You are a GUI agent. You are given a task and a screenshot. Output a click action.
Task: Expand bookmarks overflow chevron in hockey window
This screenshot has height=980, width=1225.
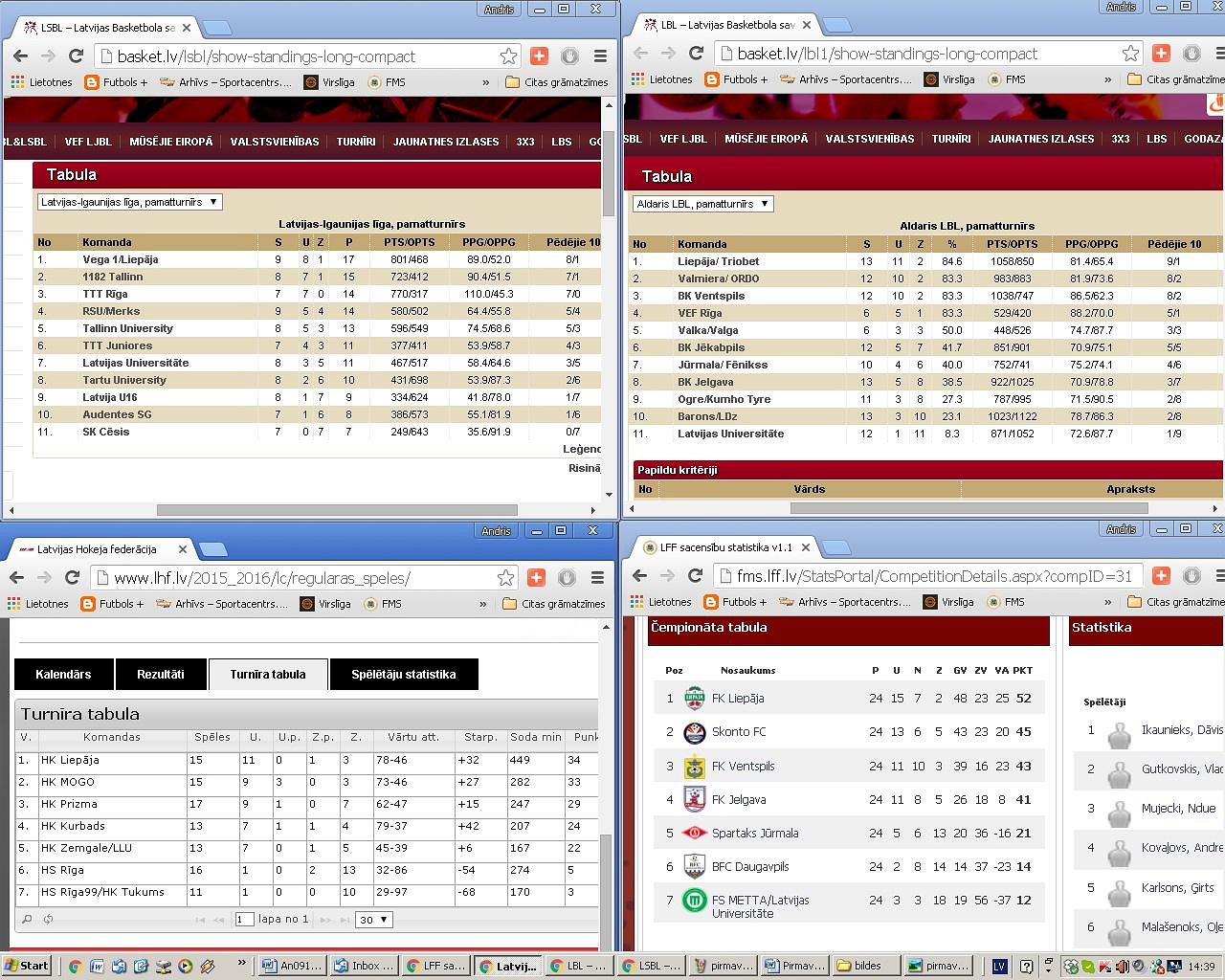click(x=482, y=604)
